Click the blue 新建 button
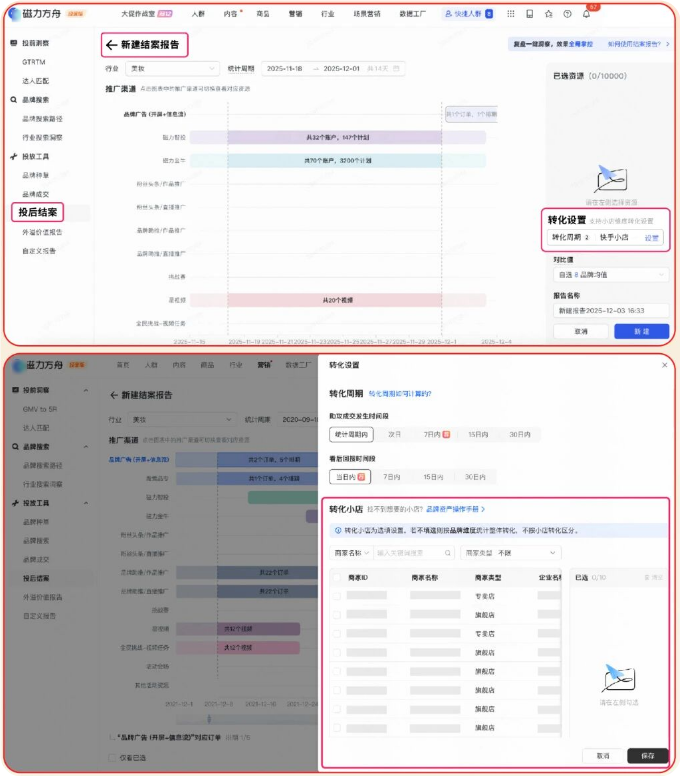Screen dimensions: 680x776 pyautogui.click(x=640, y=331)
